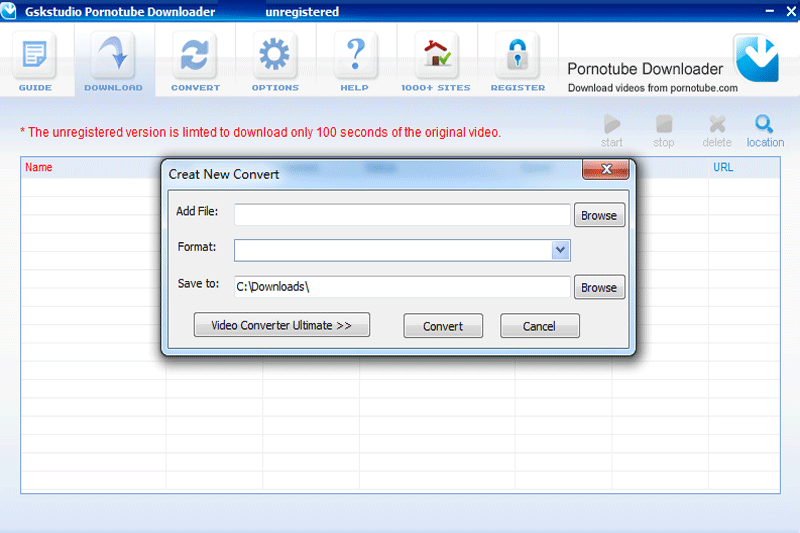Click the Format combo box field
The image size is (800, 533).
(402, 250)
